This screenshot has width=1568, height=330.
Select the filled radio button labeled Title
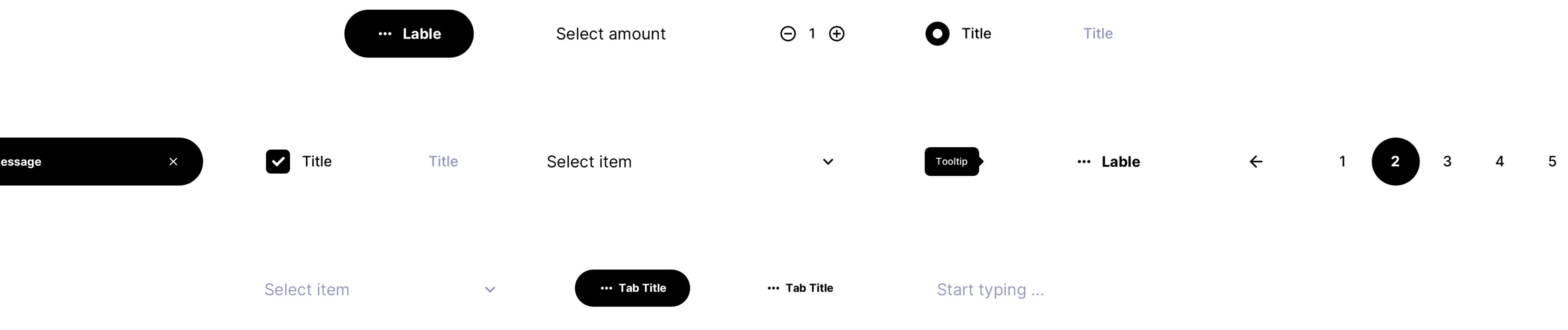937,33
